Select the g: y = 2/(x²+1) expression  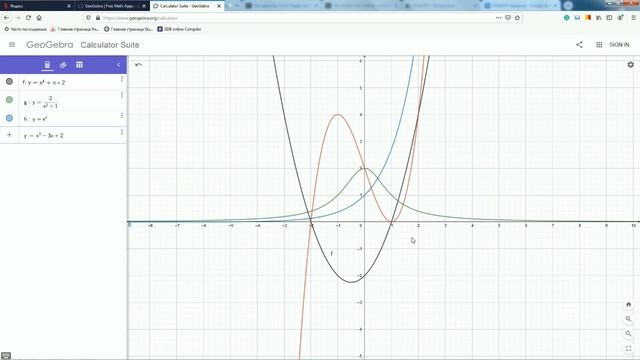tap(41, 102)
